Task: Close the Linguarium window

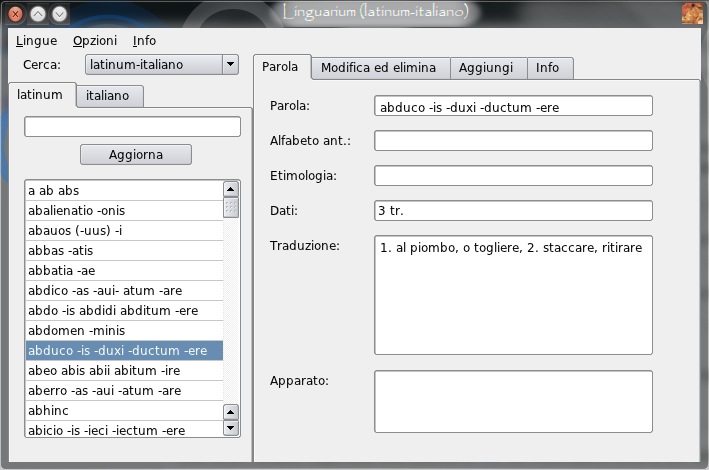Action: (x=15, y=14)
